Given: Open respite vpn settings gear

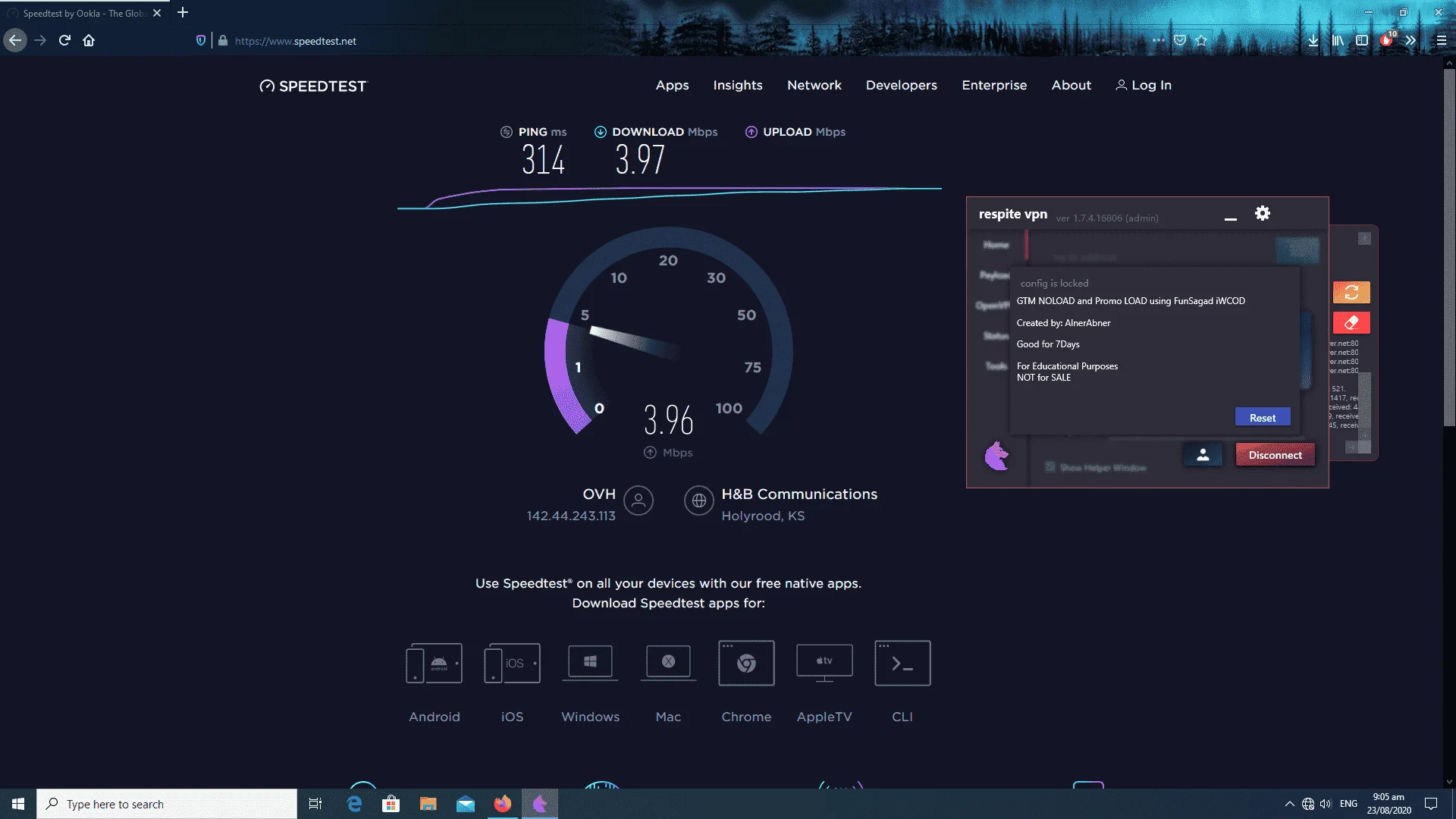Looking at the screenshot, I should pyautogui.click(x=1263, y=214).
